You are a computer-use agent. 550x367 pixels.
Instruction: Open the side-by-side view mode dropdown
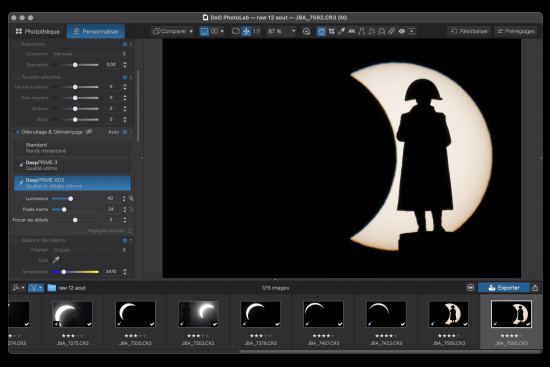click(217, 31)
